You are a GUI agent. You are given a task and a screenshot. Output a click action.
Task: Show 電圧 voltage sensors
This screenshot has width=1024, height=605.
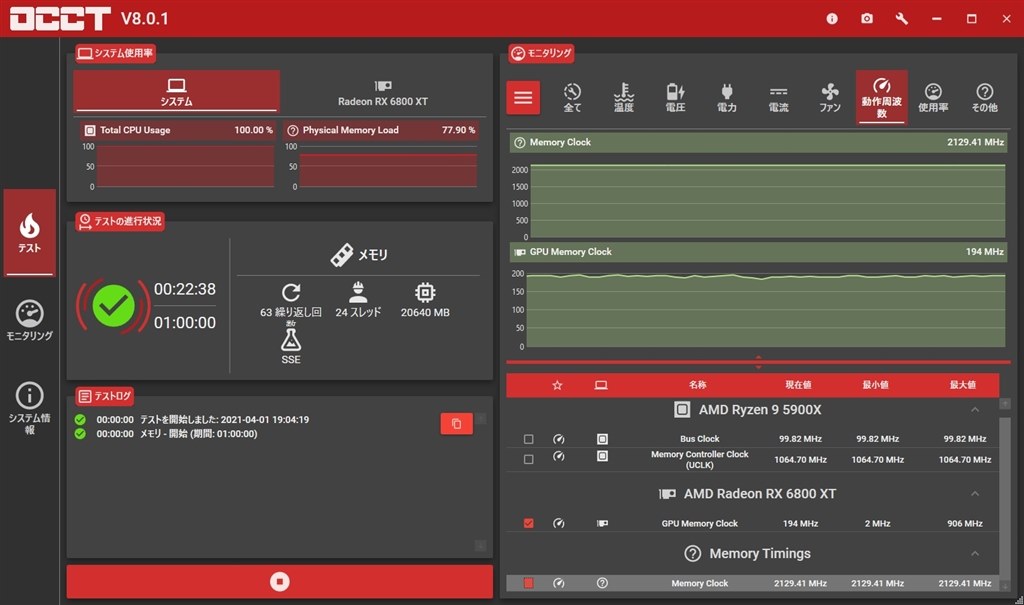[675, 97]
